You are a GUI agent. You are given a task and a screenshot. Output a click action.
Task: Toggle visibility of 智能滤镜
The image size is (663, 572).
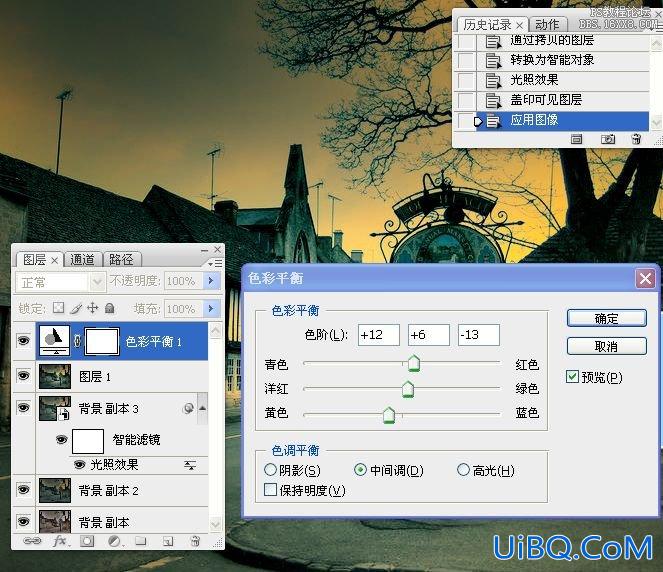62,440
